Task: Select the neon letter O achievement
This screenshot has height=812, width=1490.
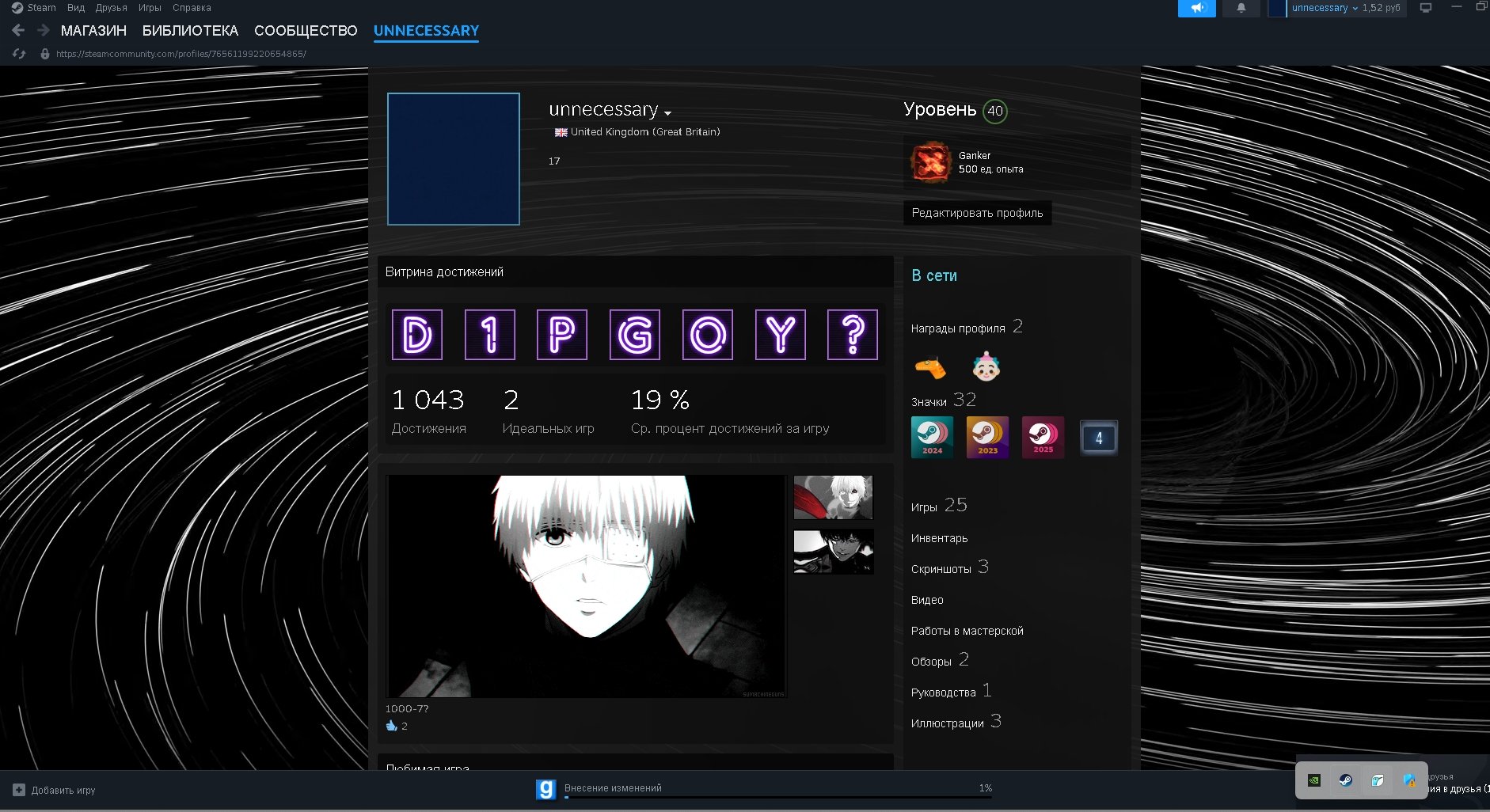Action: click(708, 335)
